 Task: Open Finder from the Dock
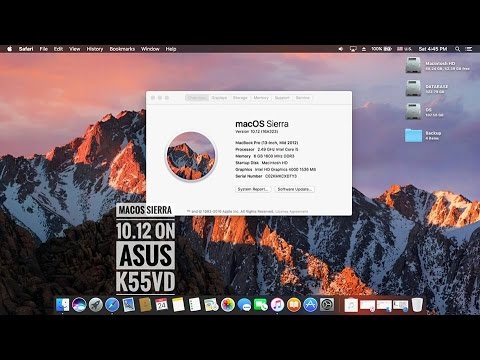pyautogui.click(x=62, y=305)
